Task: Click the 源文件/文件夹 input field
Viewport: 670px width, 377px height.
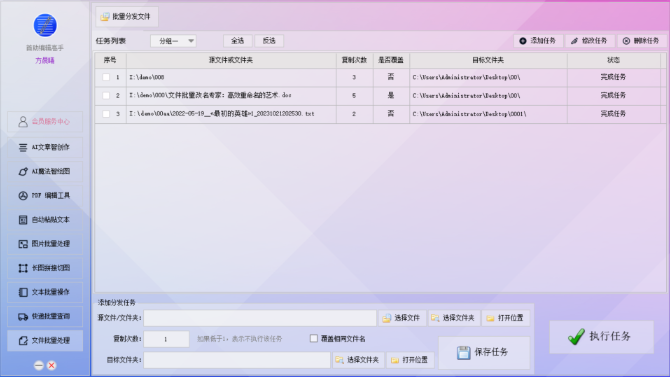Action: pos(260,318)
